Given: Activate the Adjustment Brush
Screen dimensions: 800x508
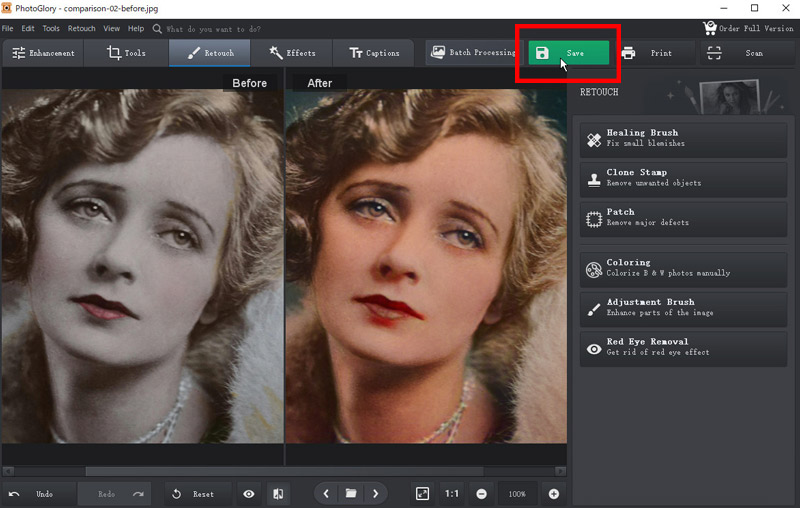Looking at the screenshot, I should pyautogui.click(x=683, y=307).
